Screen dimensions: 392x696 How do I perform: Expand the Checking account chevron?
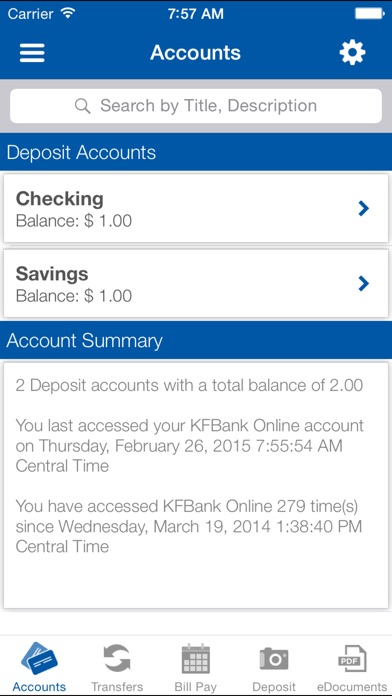[x=364, y=208]
